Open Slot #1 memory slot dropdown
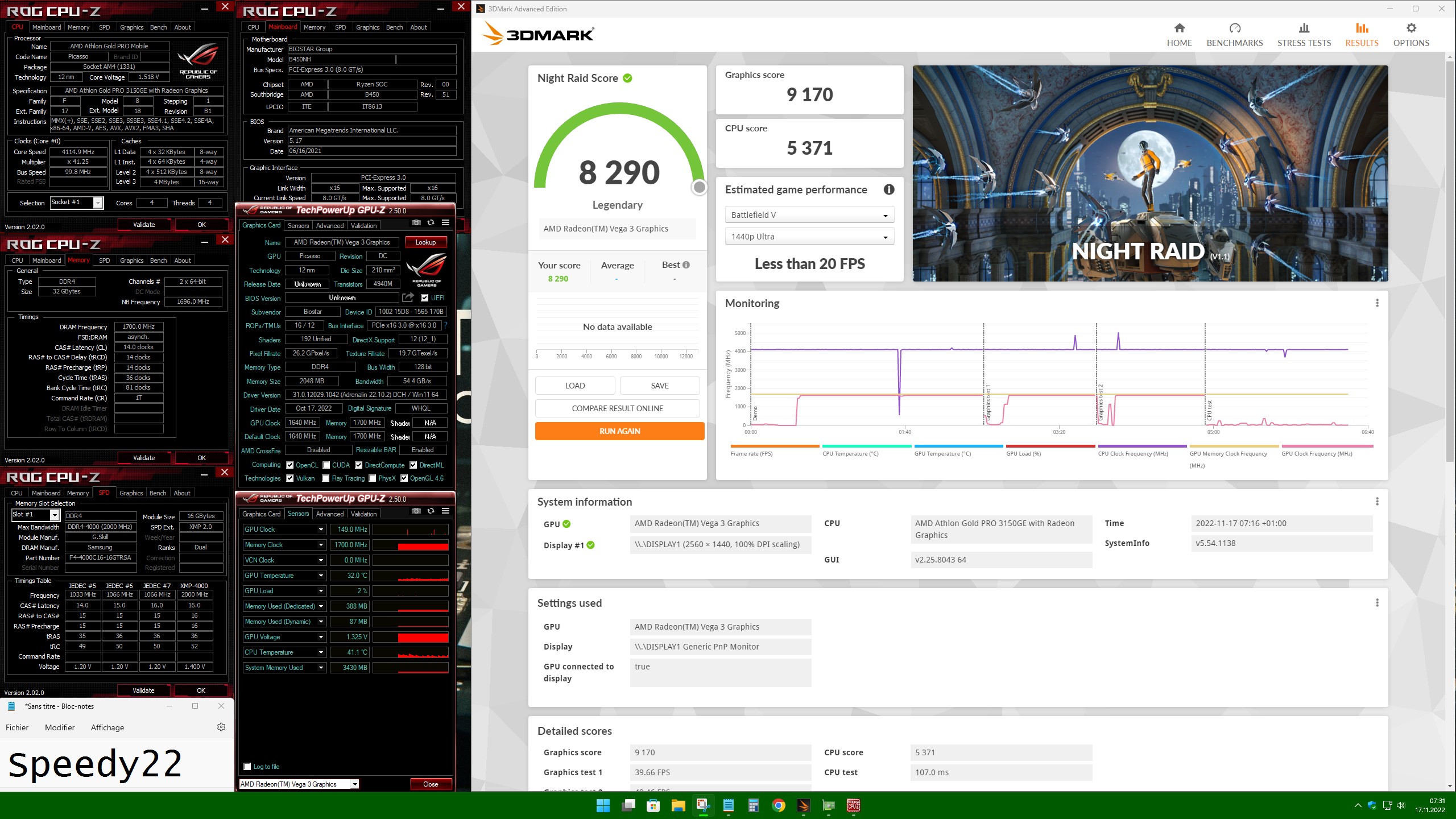This screenshot has width=1456, height=819. (35, 515)
